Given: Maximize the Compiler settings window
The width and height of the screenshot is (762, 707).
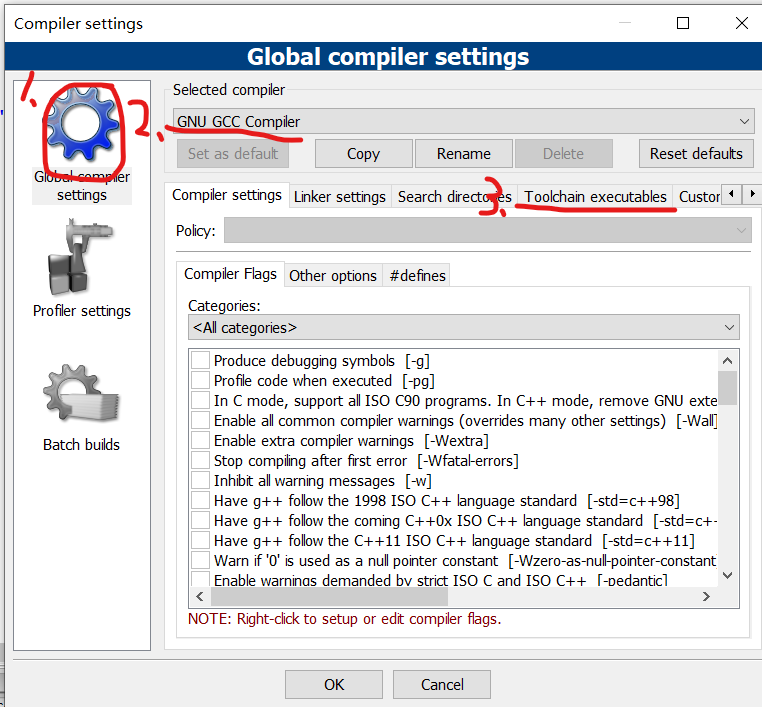Looking at the screenshot, I should (x=683, y=23).
